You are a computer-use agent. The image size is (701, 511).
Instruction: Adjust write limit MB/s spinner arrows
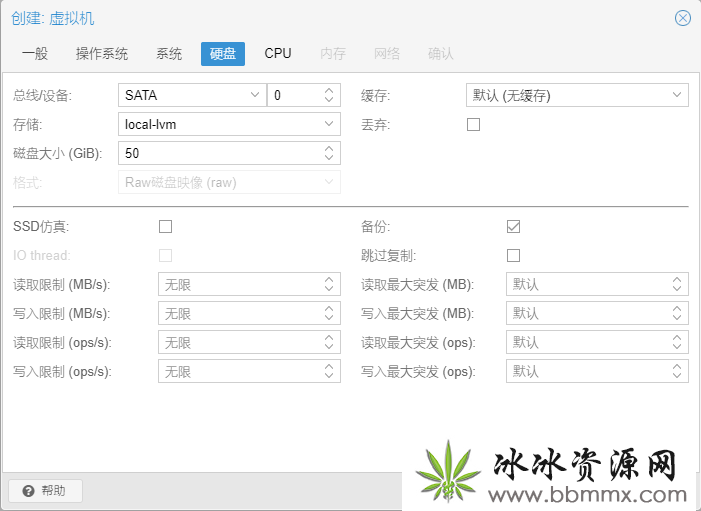(329, 313)
